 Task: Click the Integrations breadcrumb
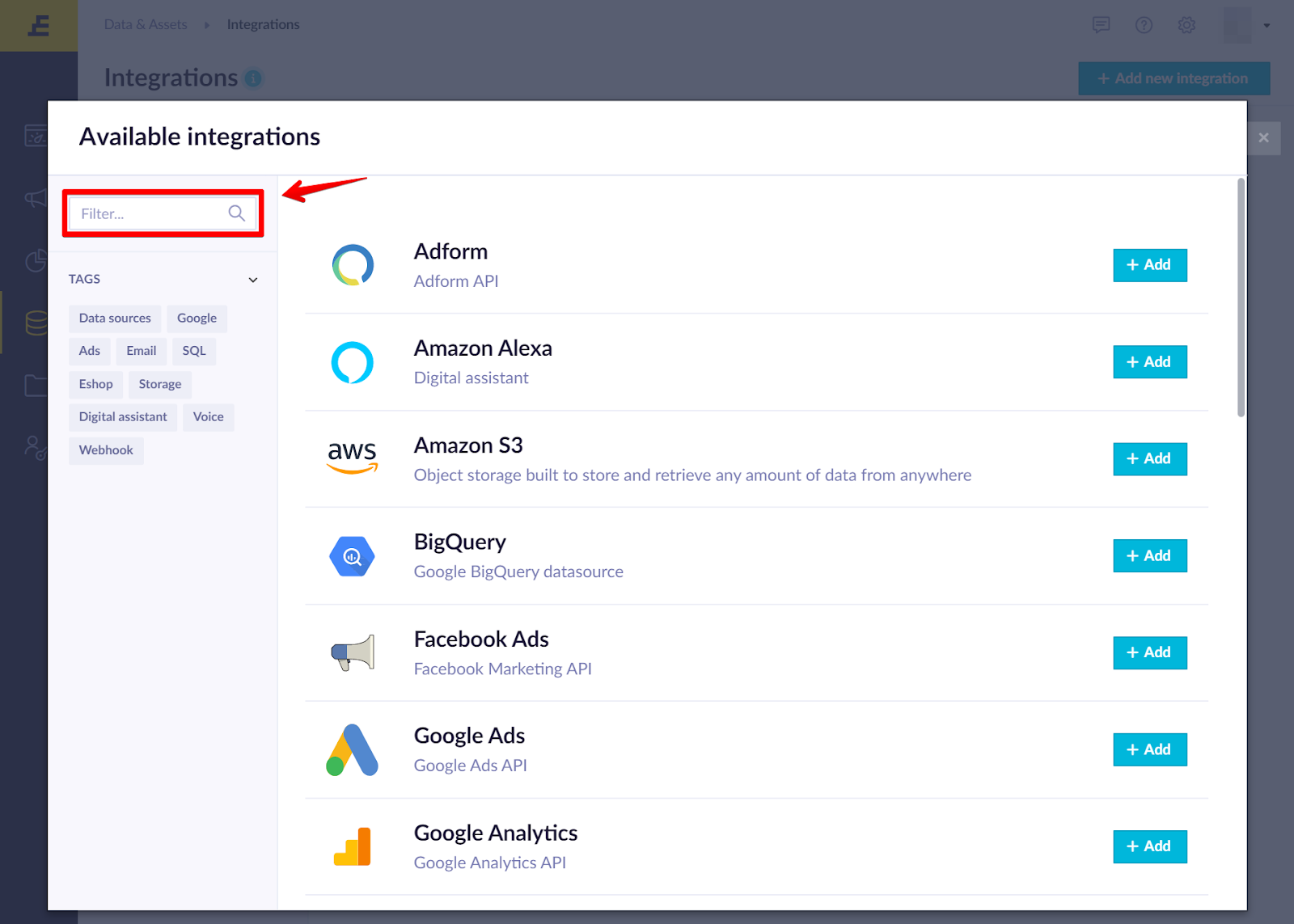263,25
